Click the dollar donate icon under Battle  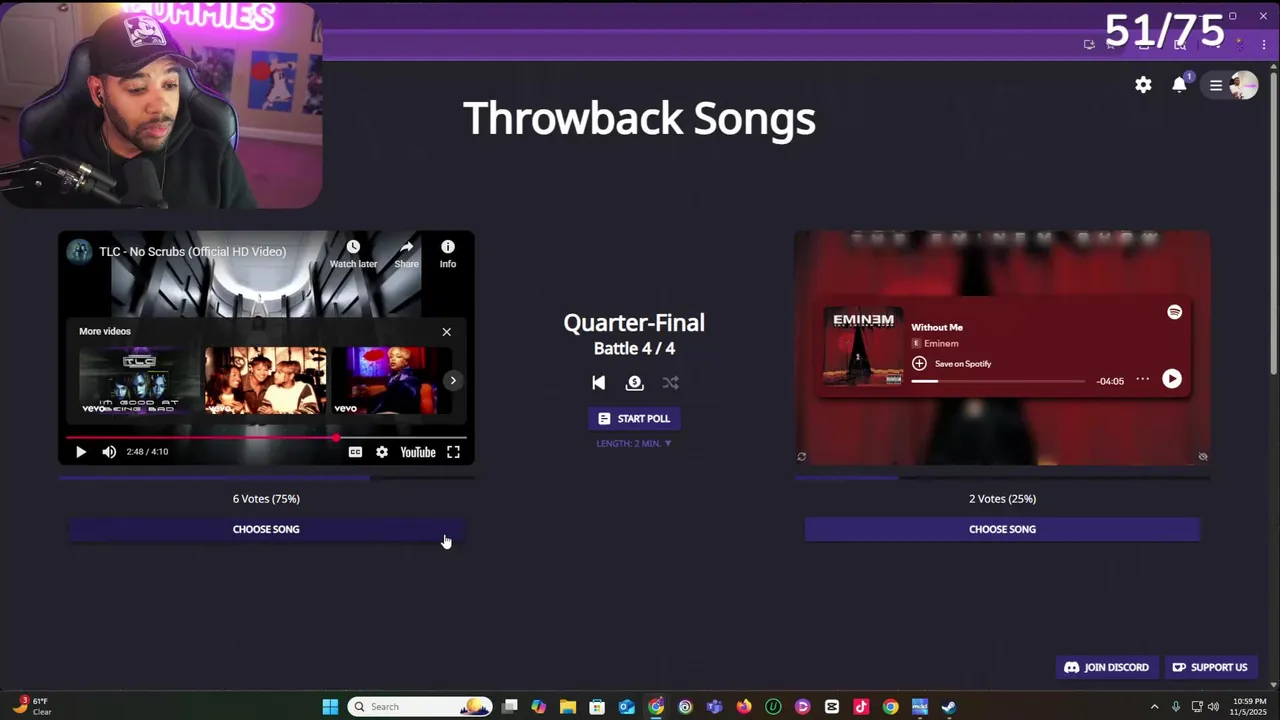tap(634, 382)
